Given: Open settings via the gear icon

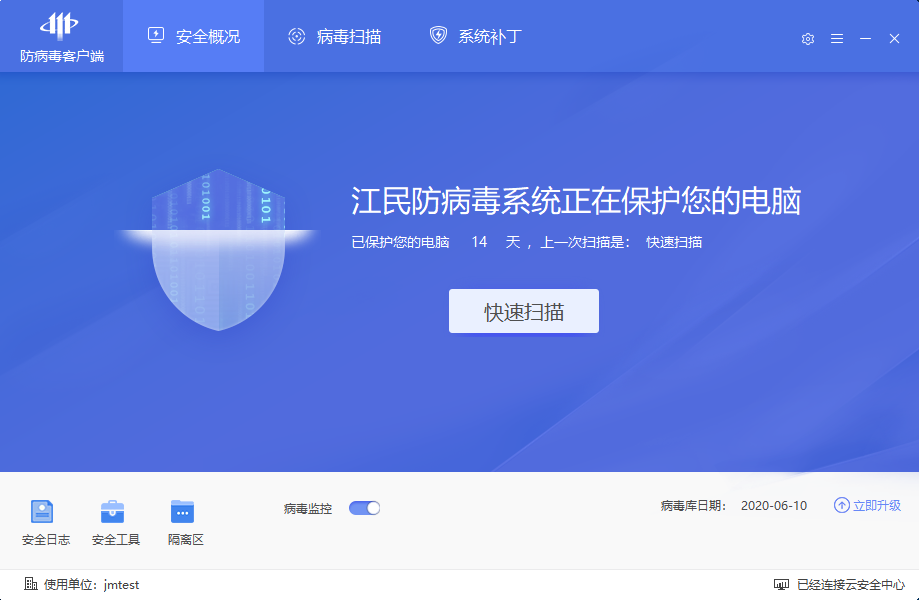Looking at the screenshot, I should [808, 39].
